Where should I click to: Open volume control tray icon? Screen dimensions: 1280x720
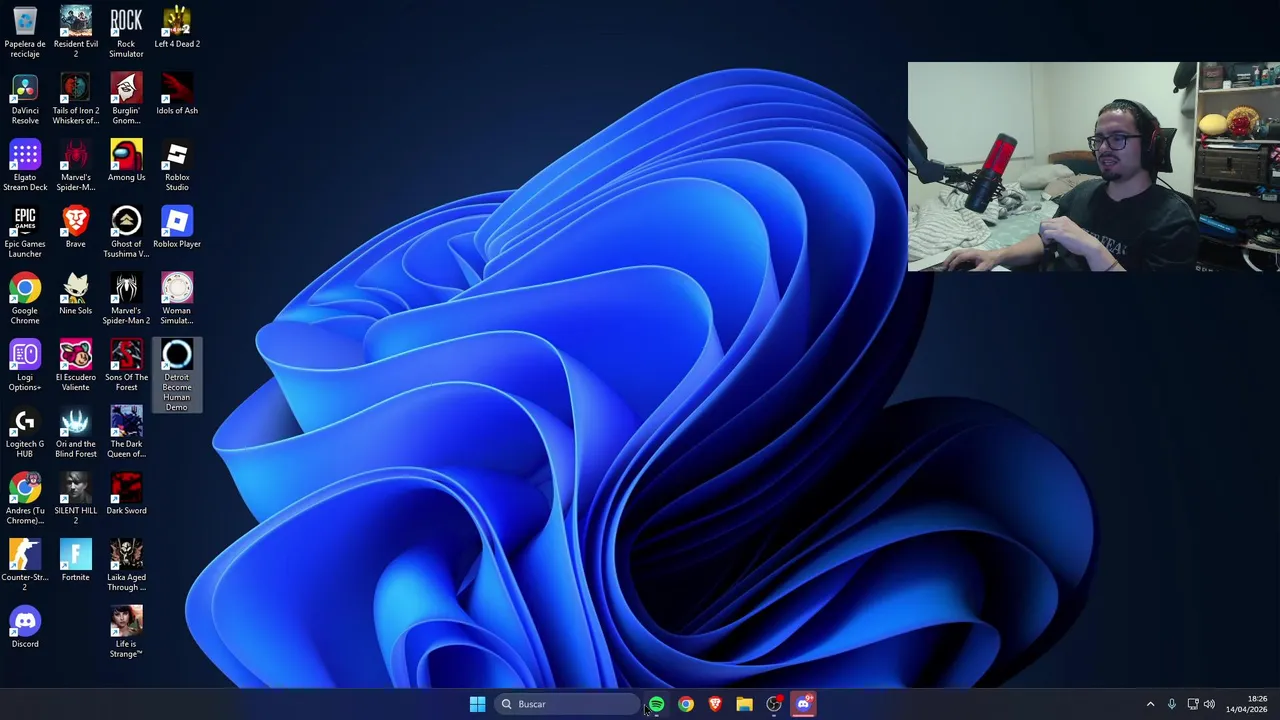click(x=1209, y=704)
